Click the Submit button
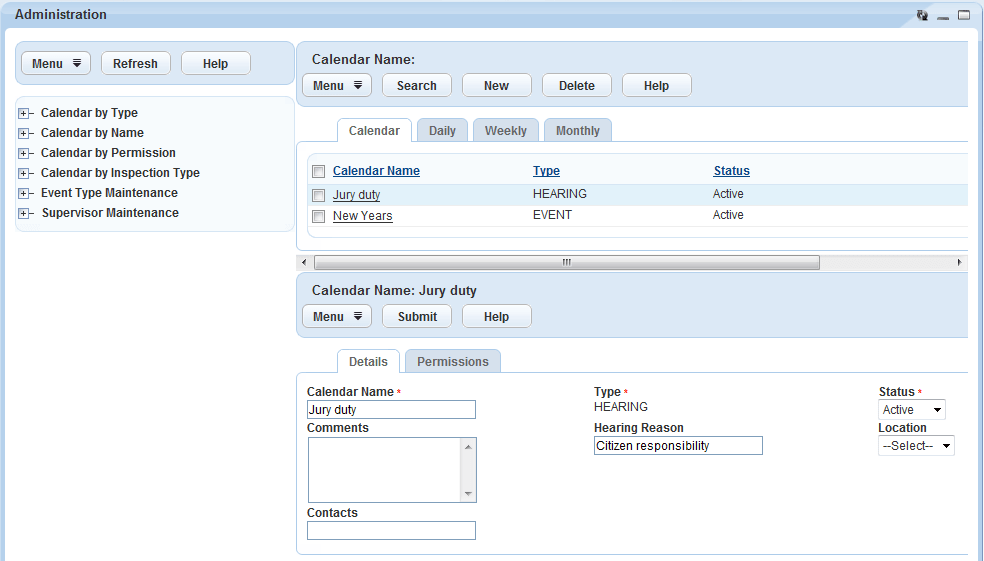 (x=417, y=317)
